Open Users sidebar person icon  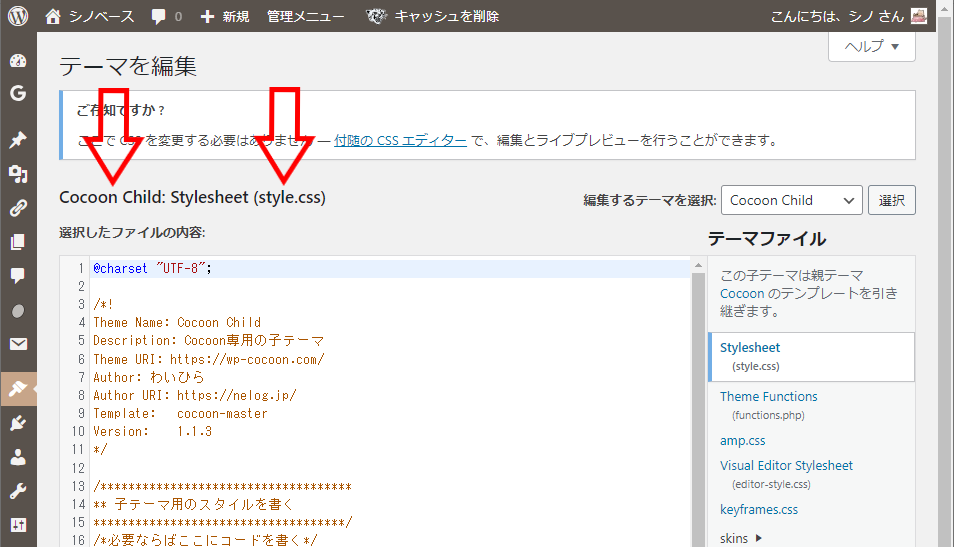tap(18, 457)
